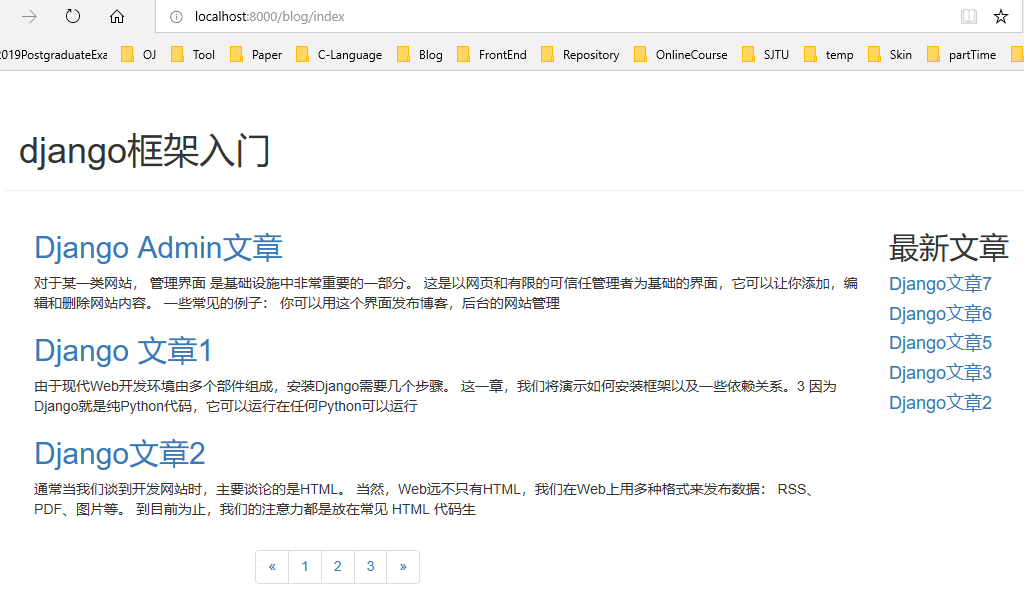
Task: Open the OJ bookmarks folder
Action: point(139,54)
